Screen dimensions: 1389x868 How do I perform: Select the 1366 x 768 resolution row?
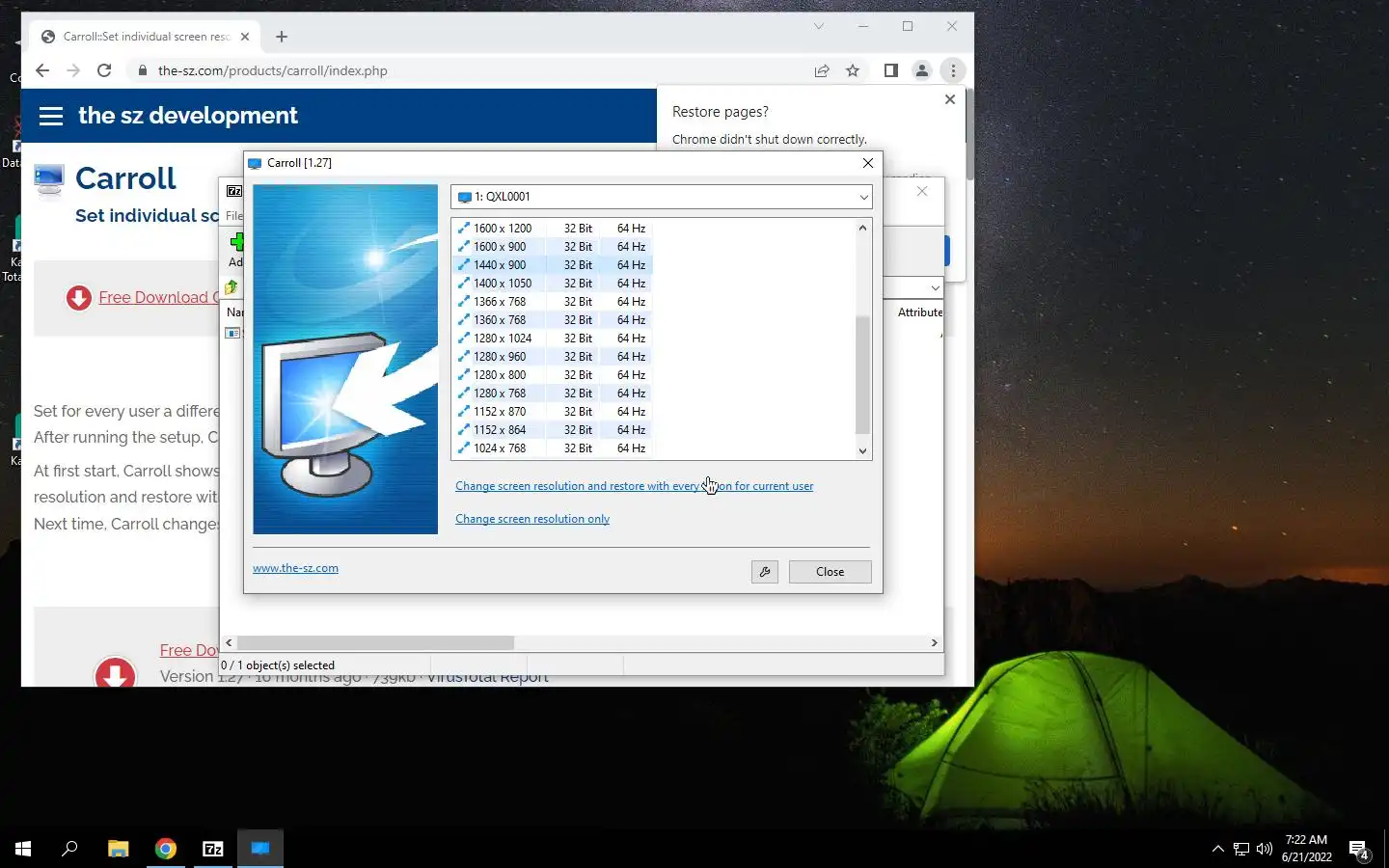(553, 302)
